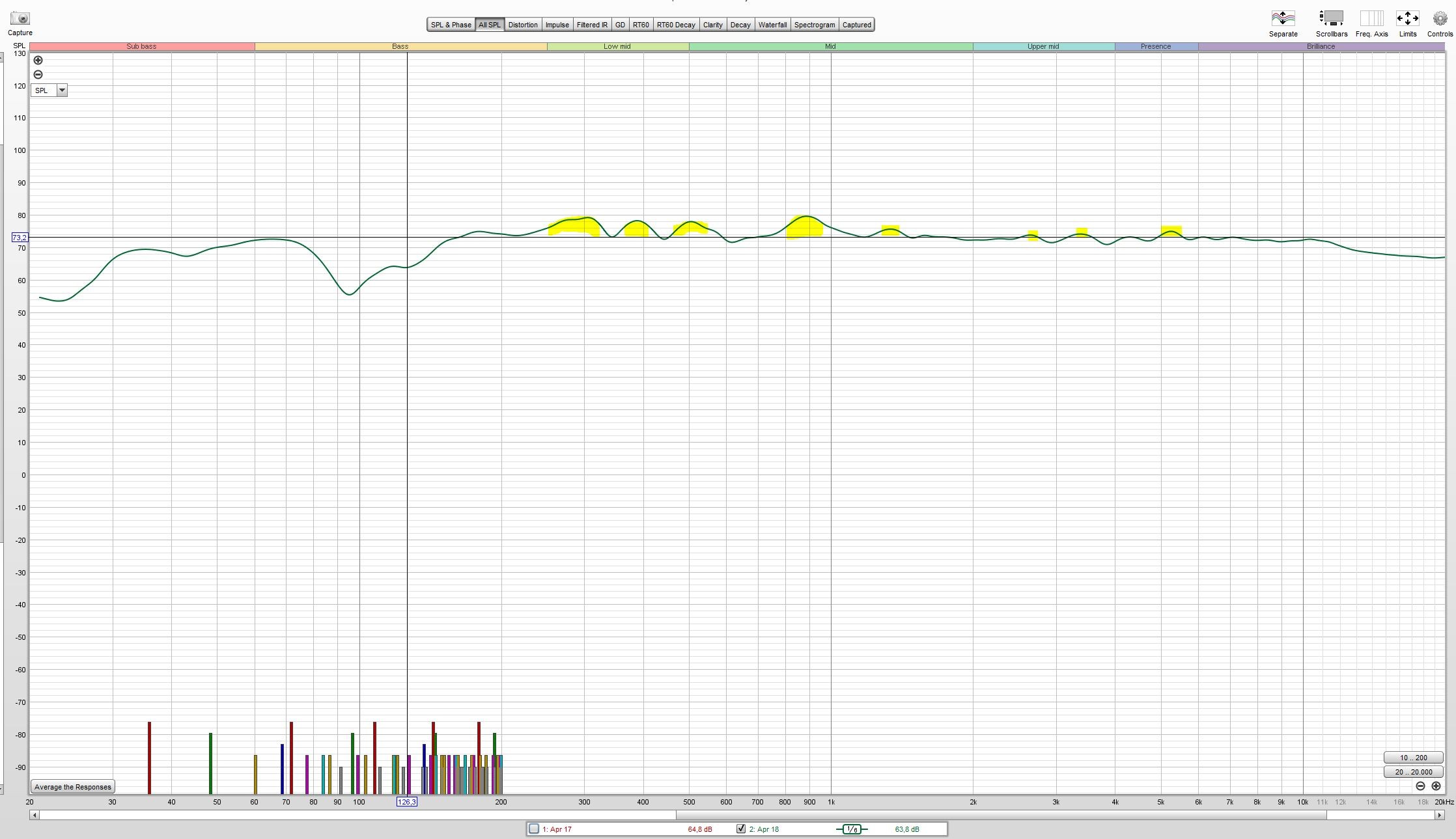Viewport: 1456px width, 839px height.
Task: Click the 10 .. 200 range button
Action: pyautogui.click(x=1413, y=758)
